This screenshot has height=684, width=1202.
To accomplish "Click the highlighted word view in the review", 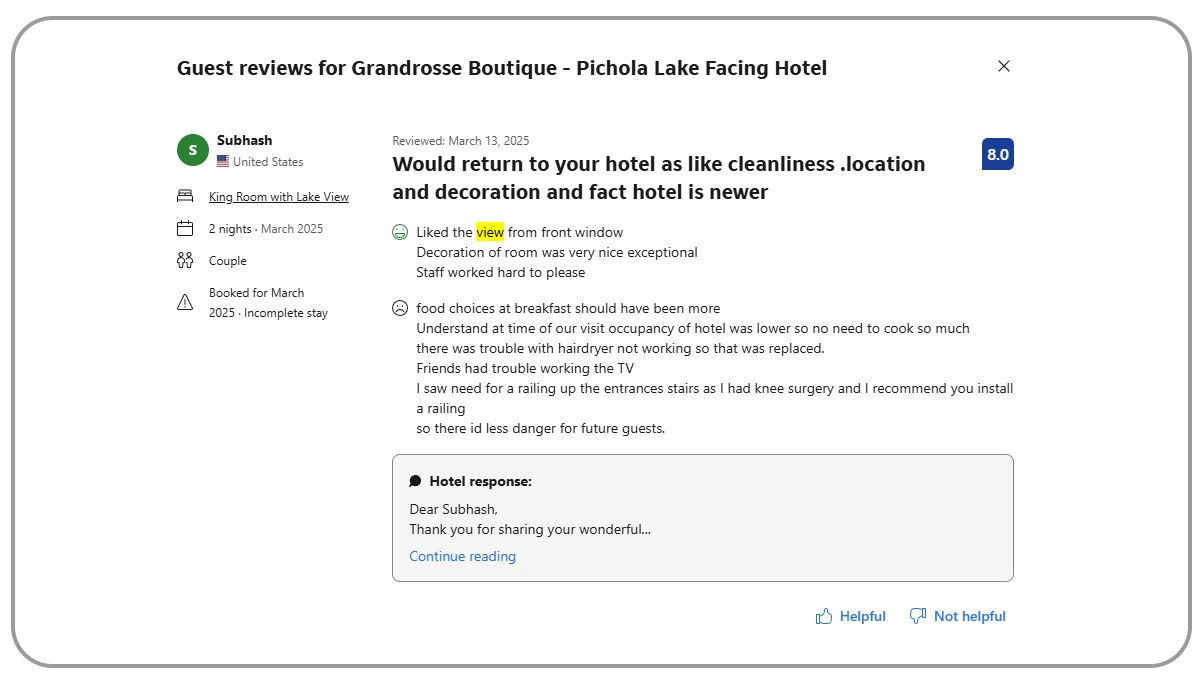I will coord(490,231).
